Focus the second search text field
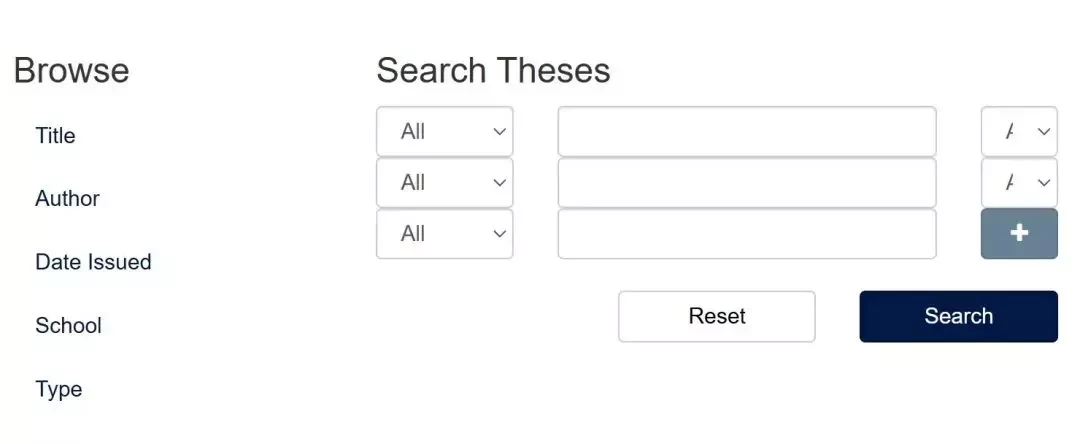 point(747,182)
